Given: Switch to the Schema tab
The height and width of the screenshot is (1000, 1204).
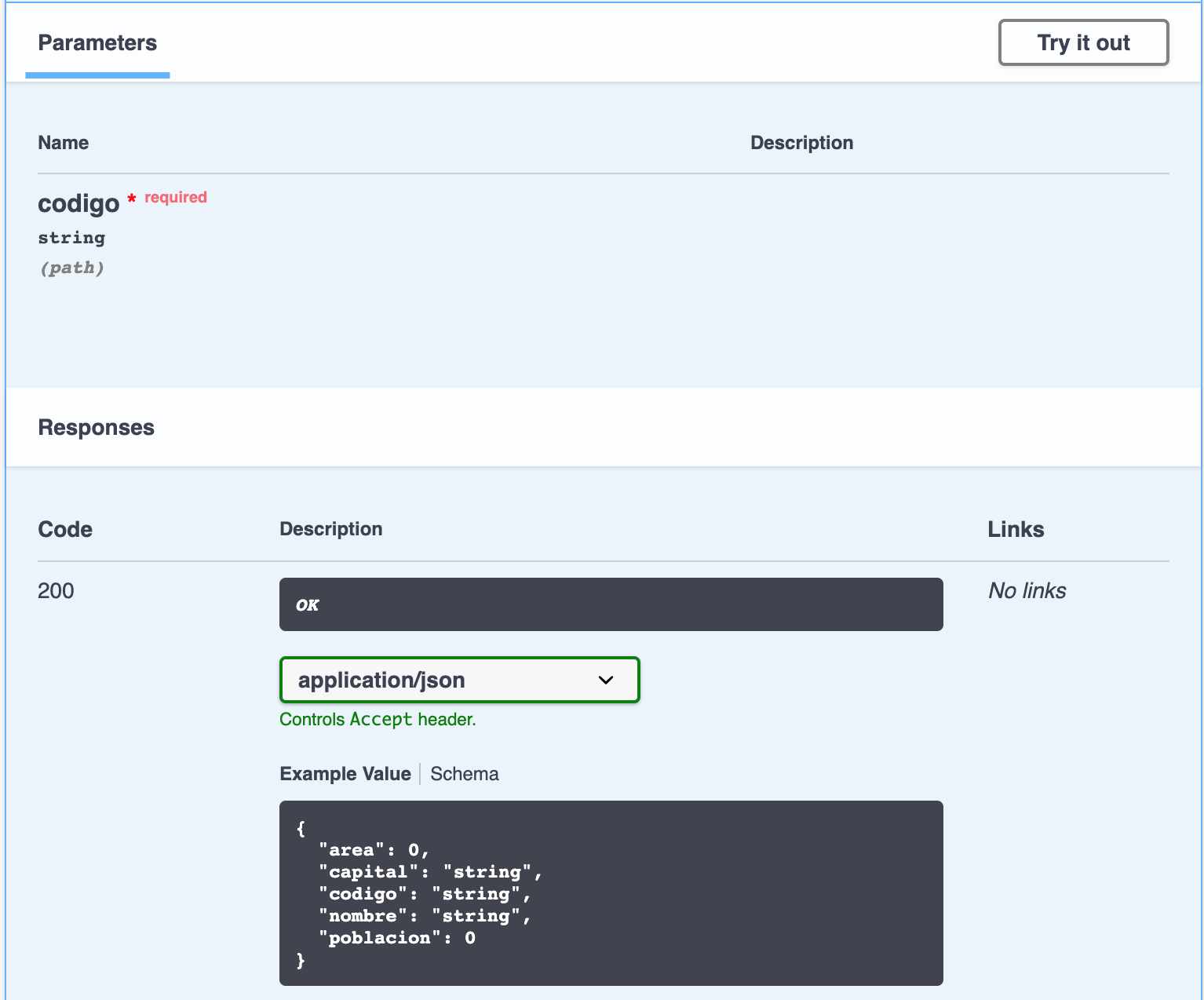Looking at the screenshot, I should (464, 774).
